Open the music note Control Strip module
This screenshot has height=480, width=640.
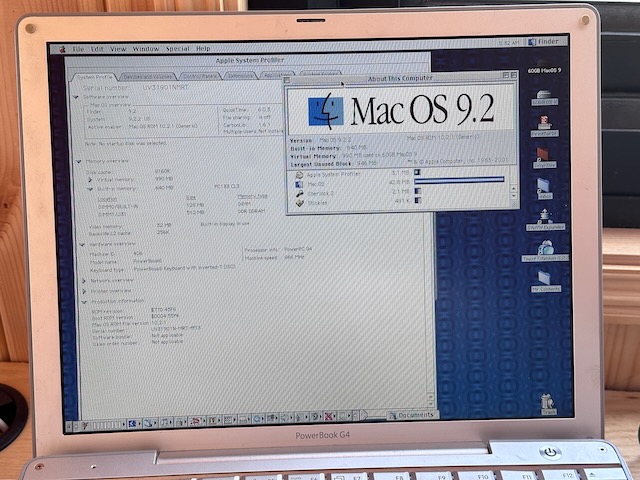[x=165, y=423]
